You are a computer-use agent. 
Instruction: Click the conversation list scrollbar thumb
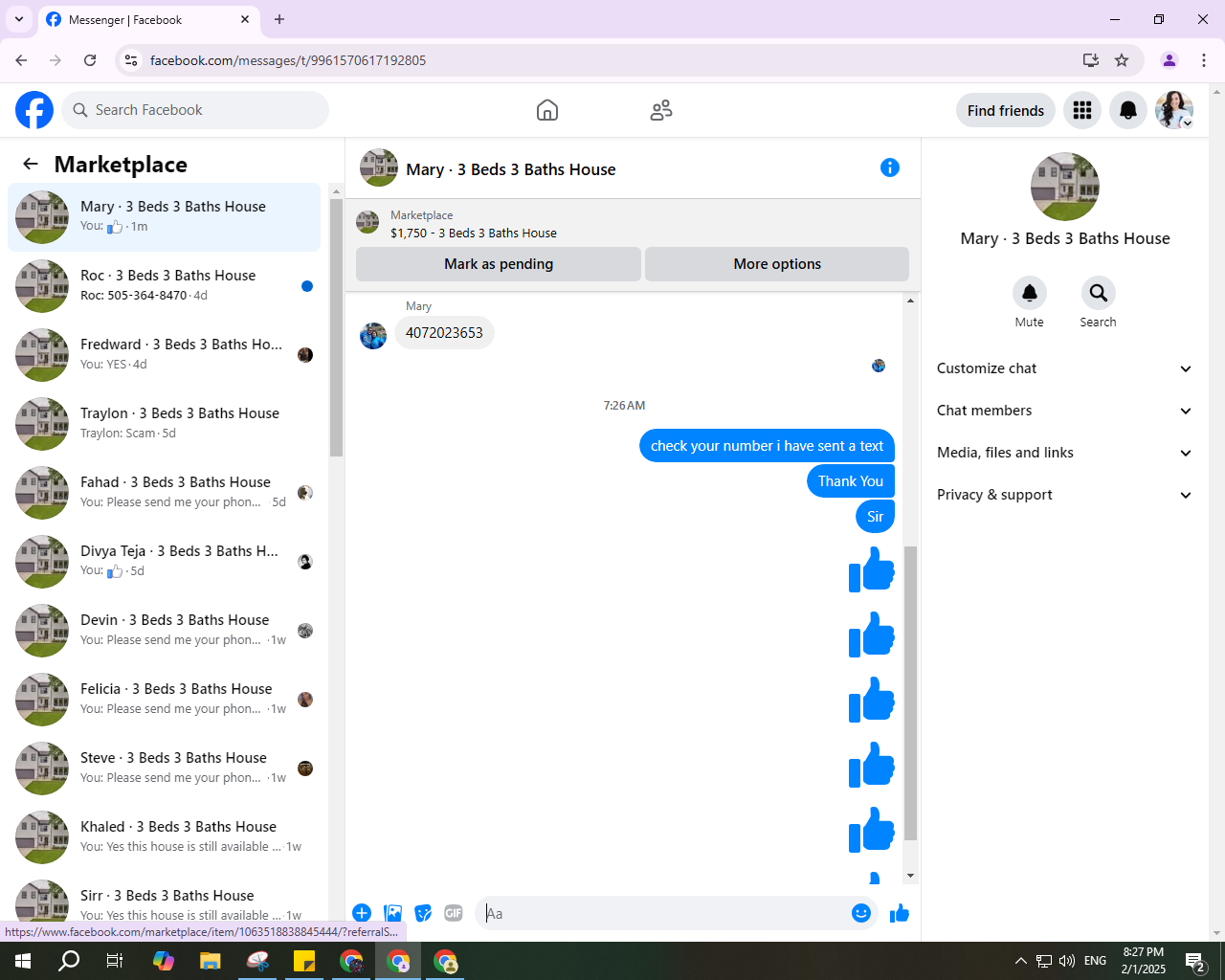click(x=336, y=328)
